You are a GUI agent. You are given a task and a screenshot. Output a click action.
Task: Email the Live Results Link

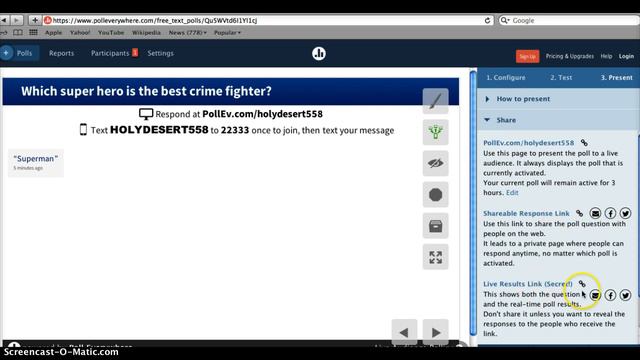(x=595, y=295)
